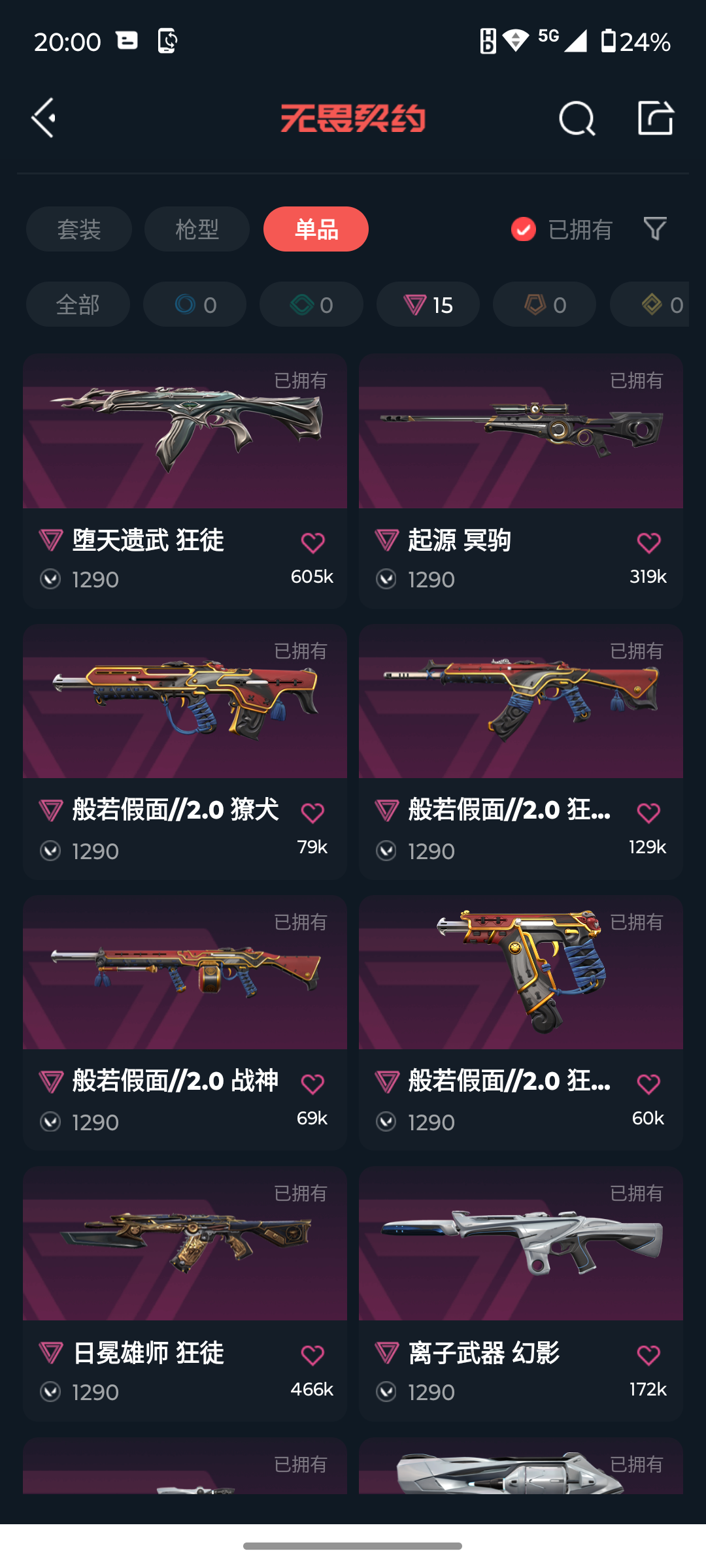The image size is (706, 1568).
Task: Toggle the 已拥有 owned checkbox
Action: click(523, 229)
